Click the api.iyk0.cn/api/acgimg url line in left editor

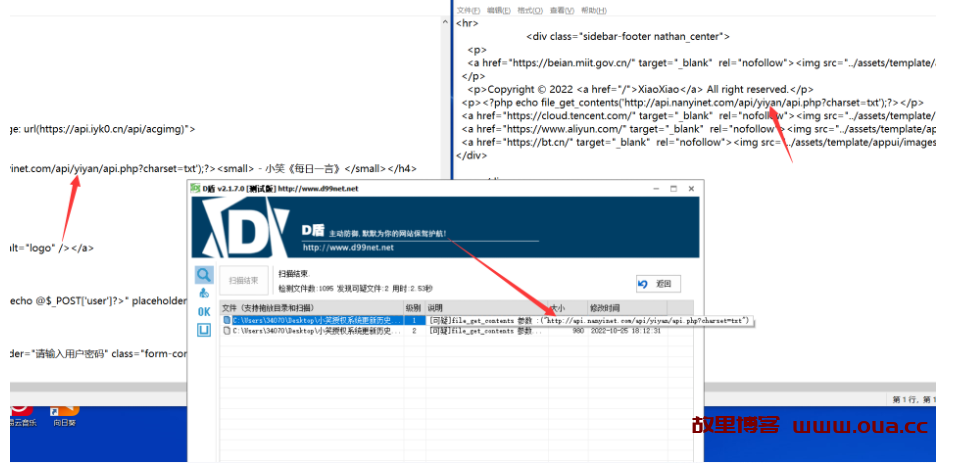click(103, 129)
